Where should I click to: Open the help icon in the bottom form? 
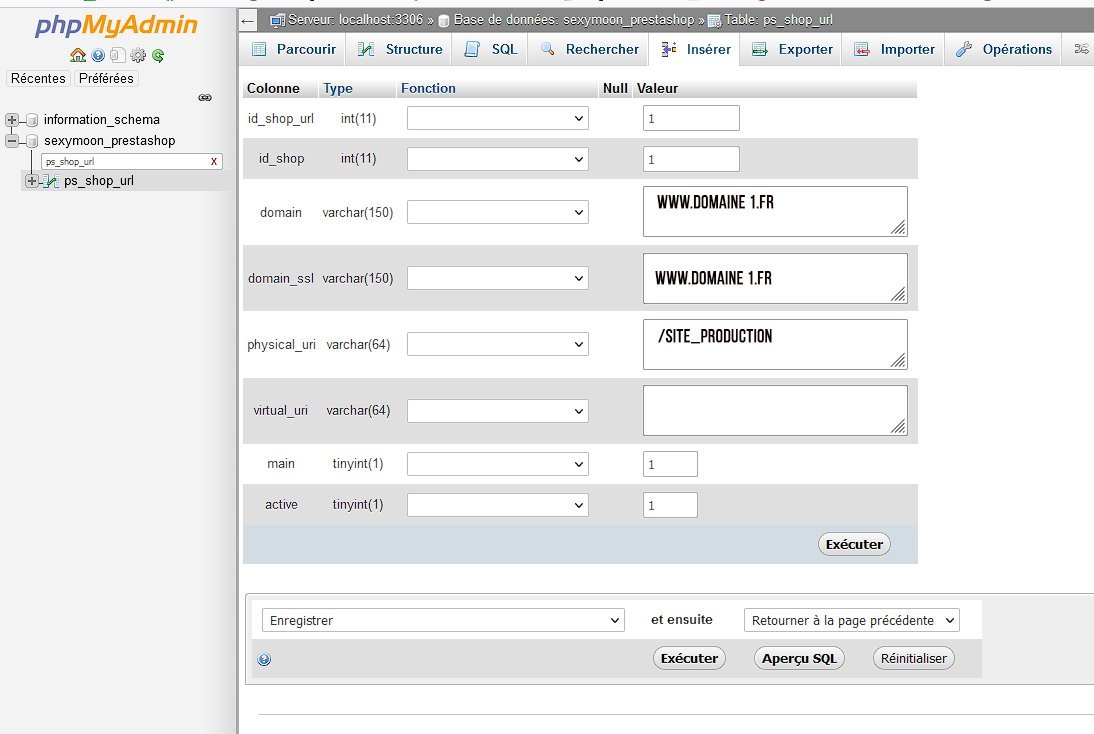264,659
